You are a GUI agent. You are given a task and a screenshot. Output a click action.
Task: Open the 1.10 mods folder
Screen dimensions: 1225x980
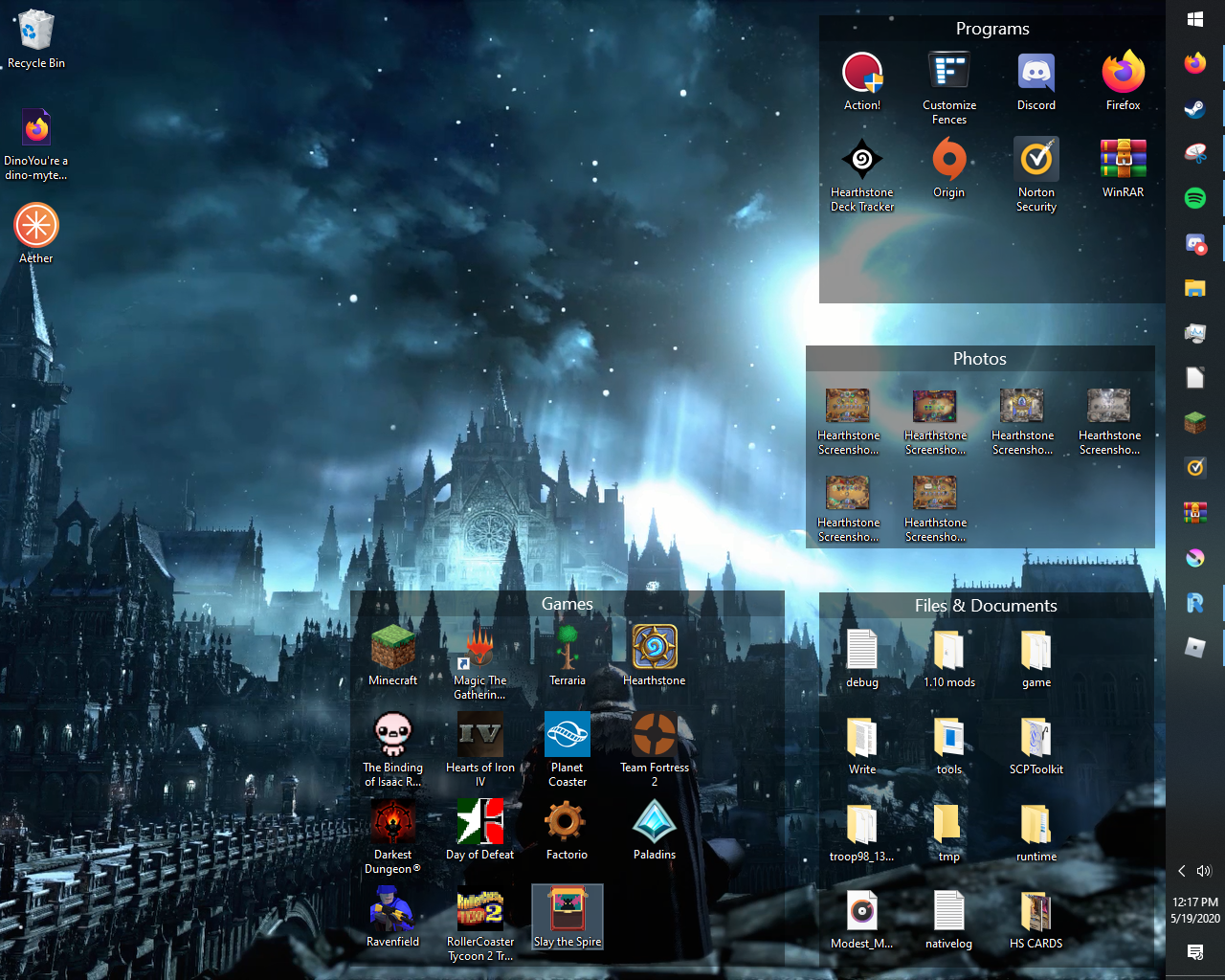click(x=949, y=658)
